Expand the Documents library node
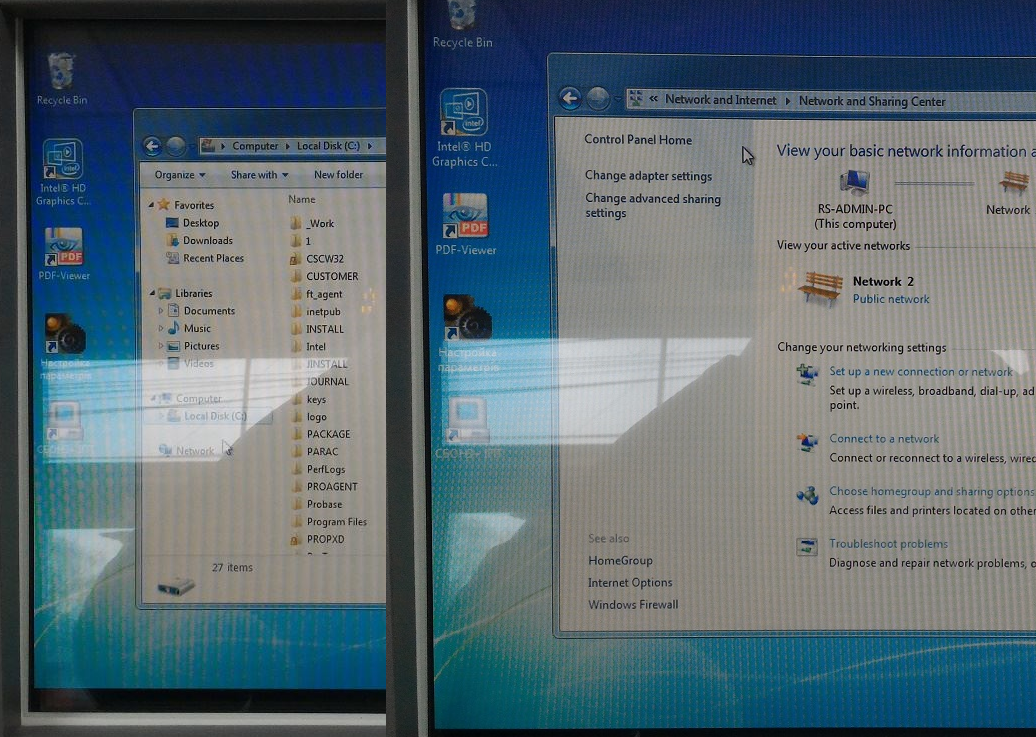Screen dimensions: 1036x737 160,310
